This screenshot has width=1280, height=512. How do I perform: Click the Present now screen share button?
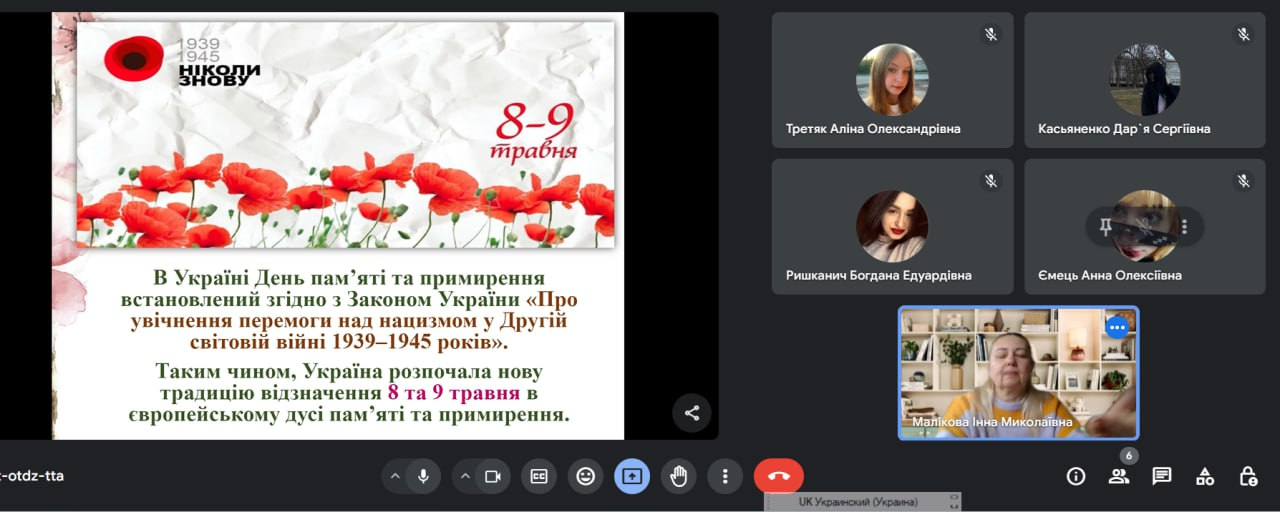click(x=632, y=476)
